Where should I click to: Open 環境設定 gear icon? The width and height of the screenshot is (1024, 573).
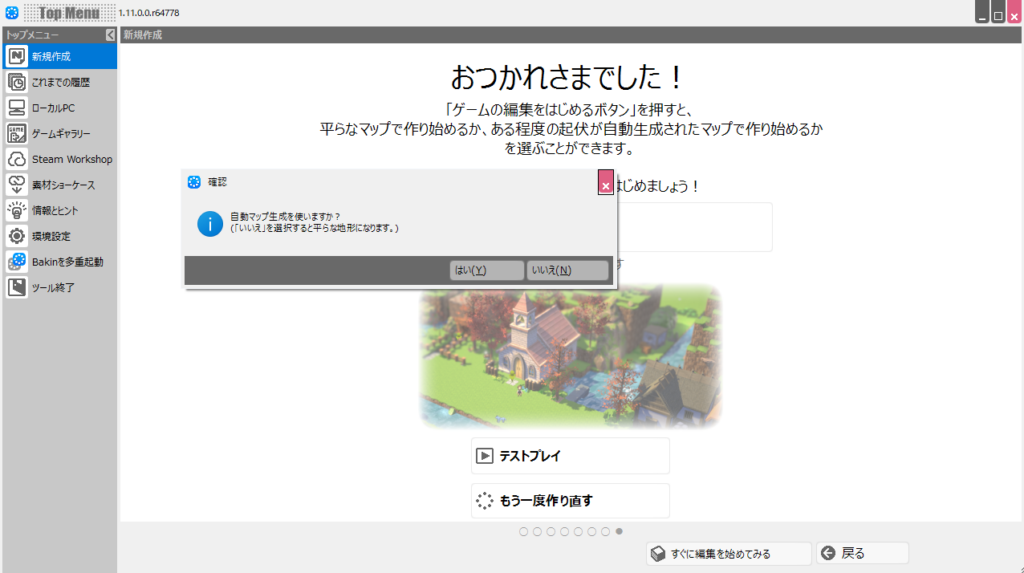click(x=17, y=237)
